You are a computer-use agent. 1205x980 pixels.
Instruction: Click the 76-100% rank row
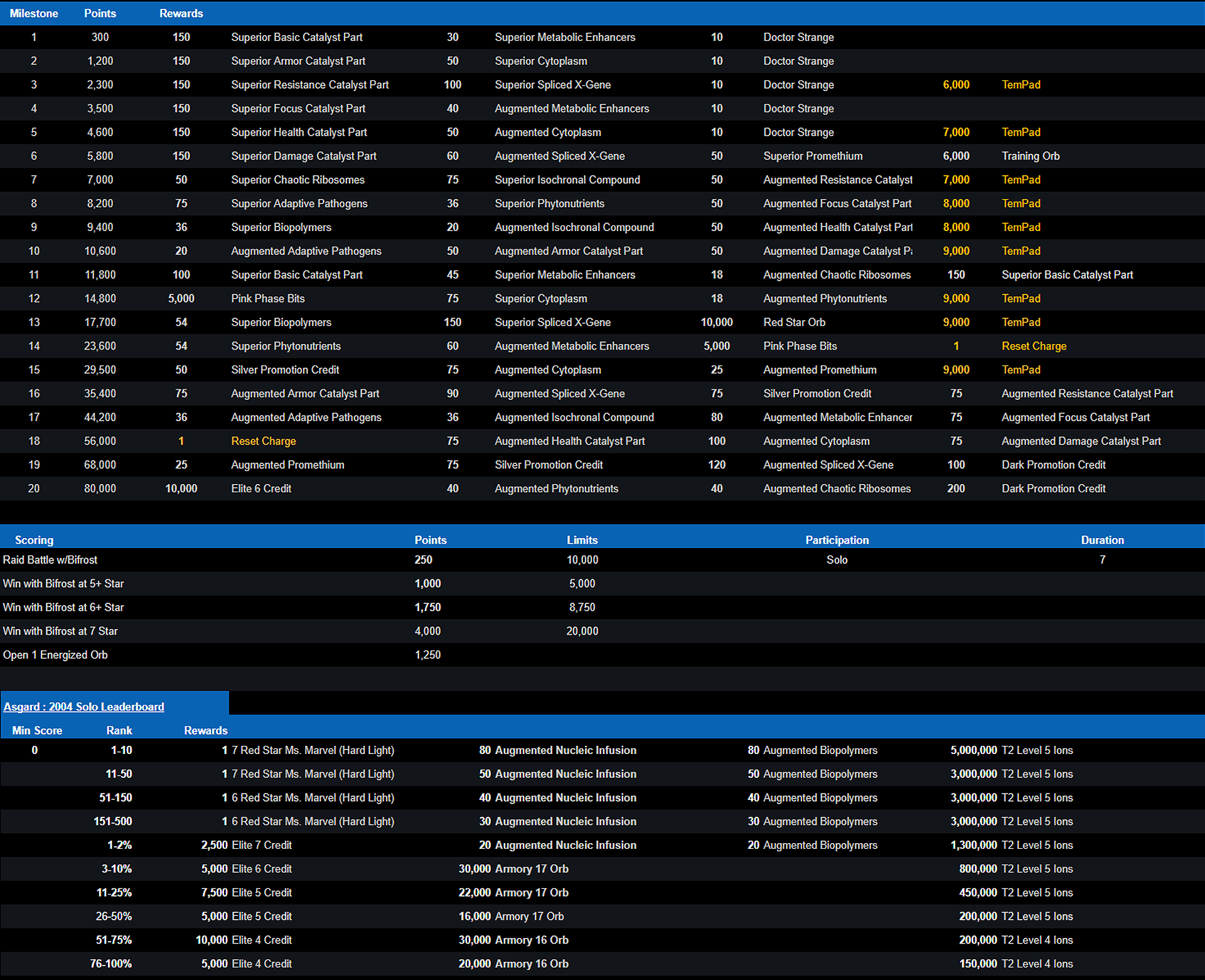click(x=110, y=964)
